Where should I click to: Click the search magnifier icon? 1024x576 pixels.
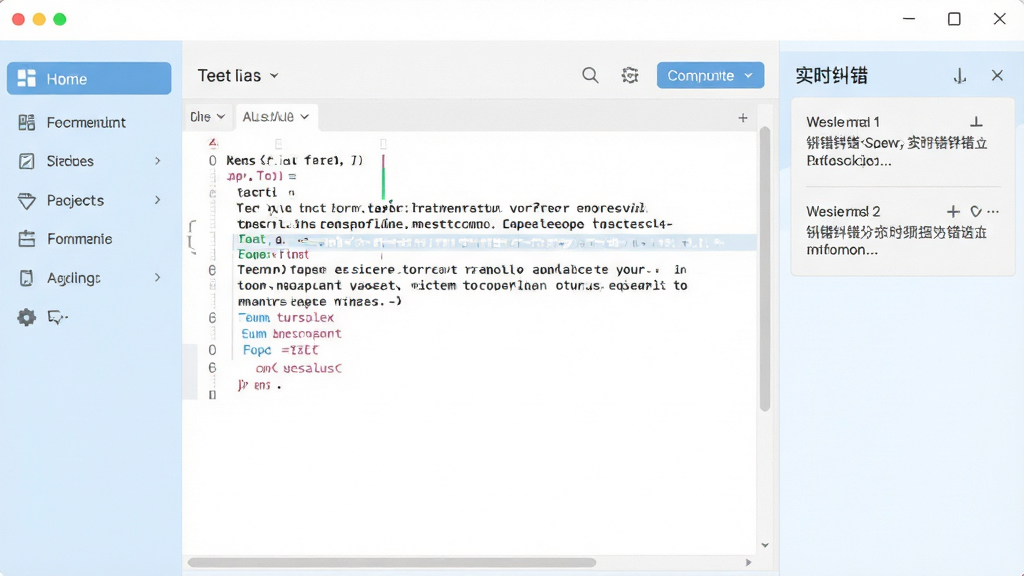pos(590,75)
